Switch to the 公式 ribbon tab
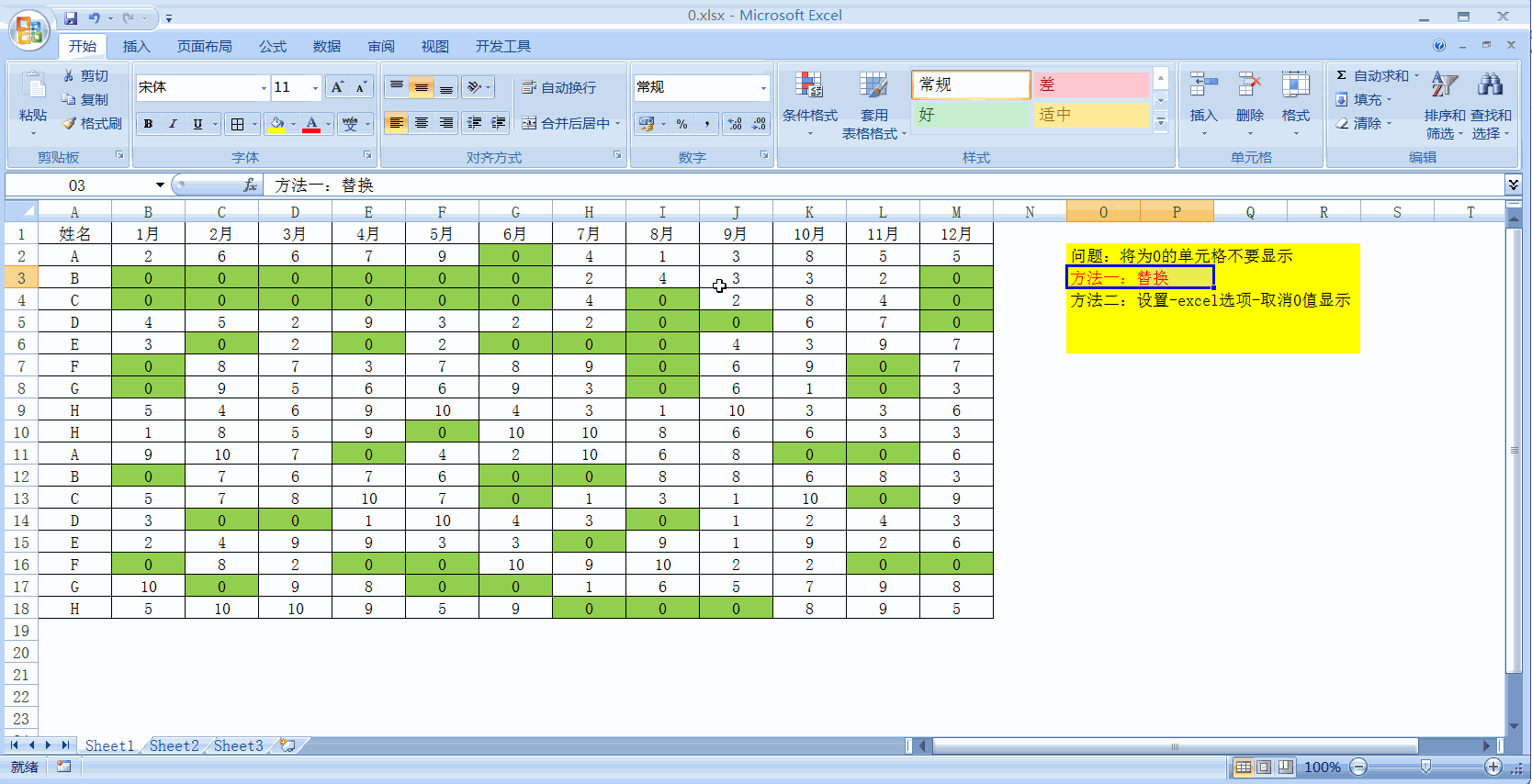 coord(272,47)
